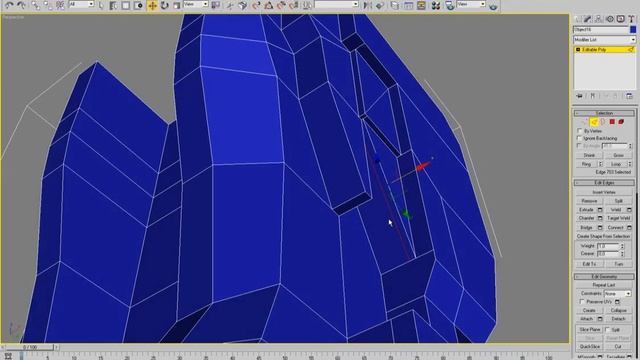
Task: Click the Quick Render teapot icon
Action: pyautogui.click(x=493, y=6)
